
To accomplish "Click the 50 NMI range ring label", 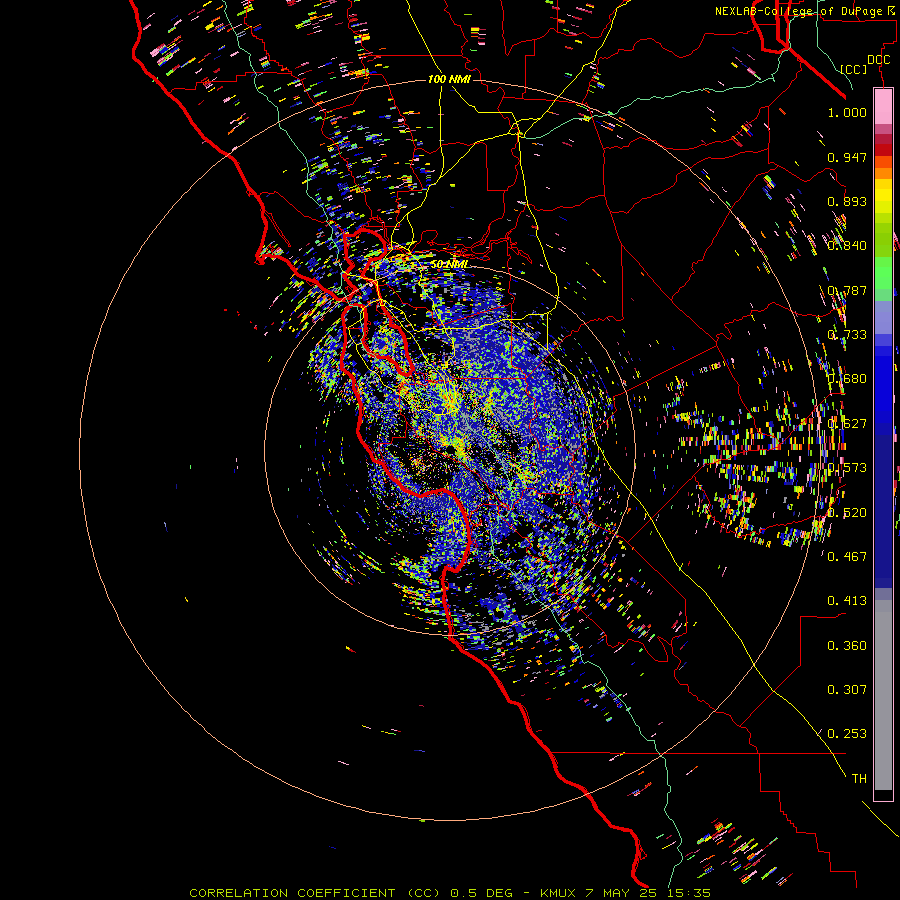I will pyautogui.click(x=449, y=264).
